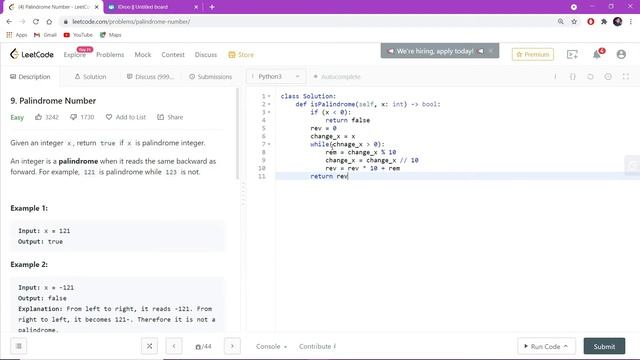640x360 pixels.
Task: Open the notifications bell
Action: pos(597,54)
